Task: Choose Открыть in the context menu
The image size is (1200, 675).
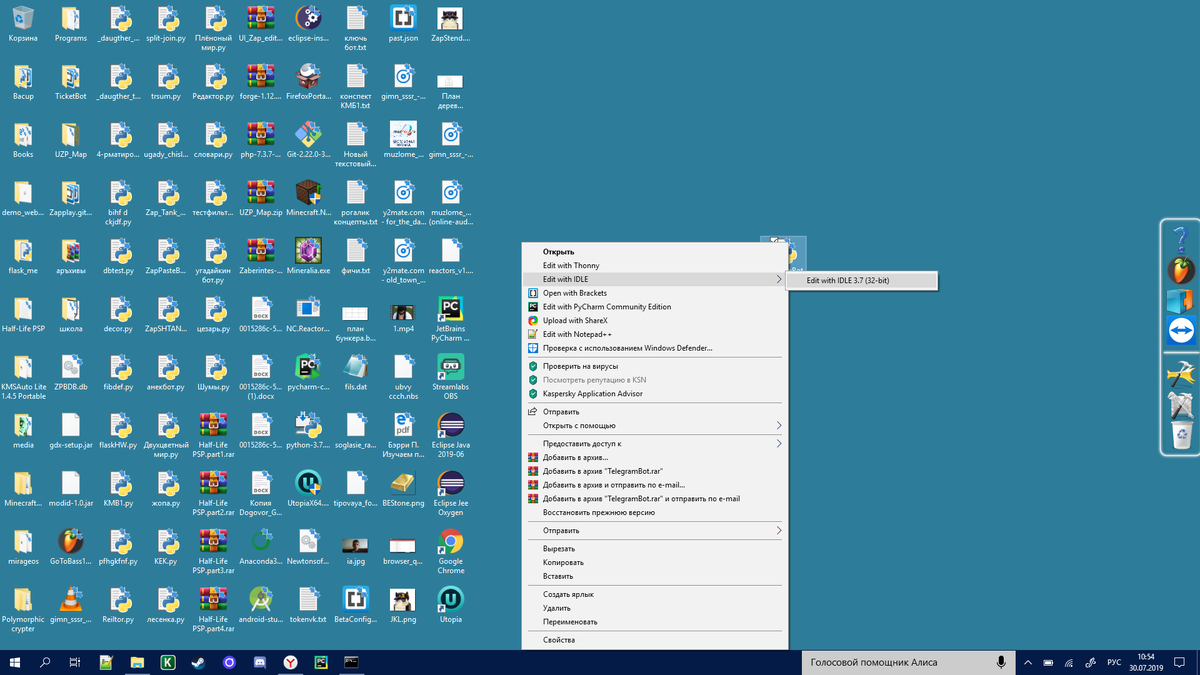Action: [x=655, y=251]
